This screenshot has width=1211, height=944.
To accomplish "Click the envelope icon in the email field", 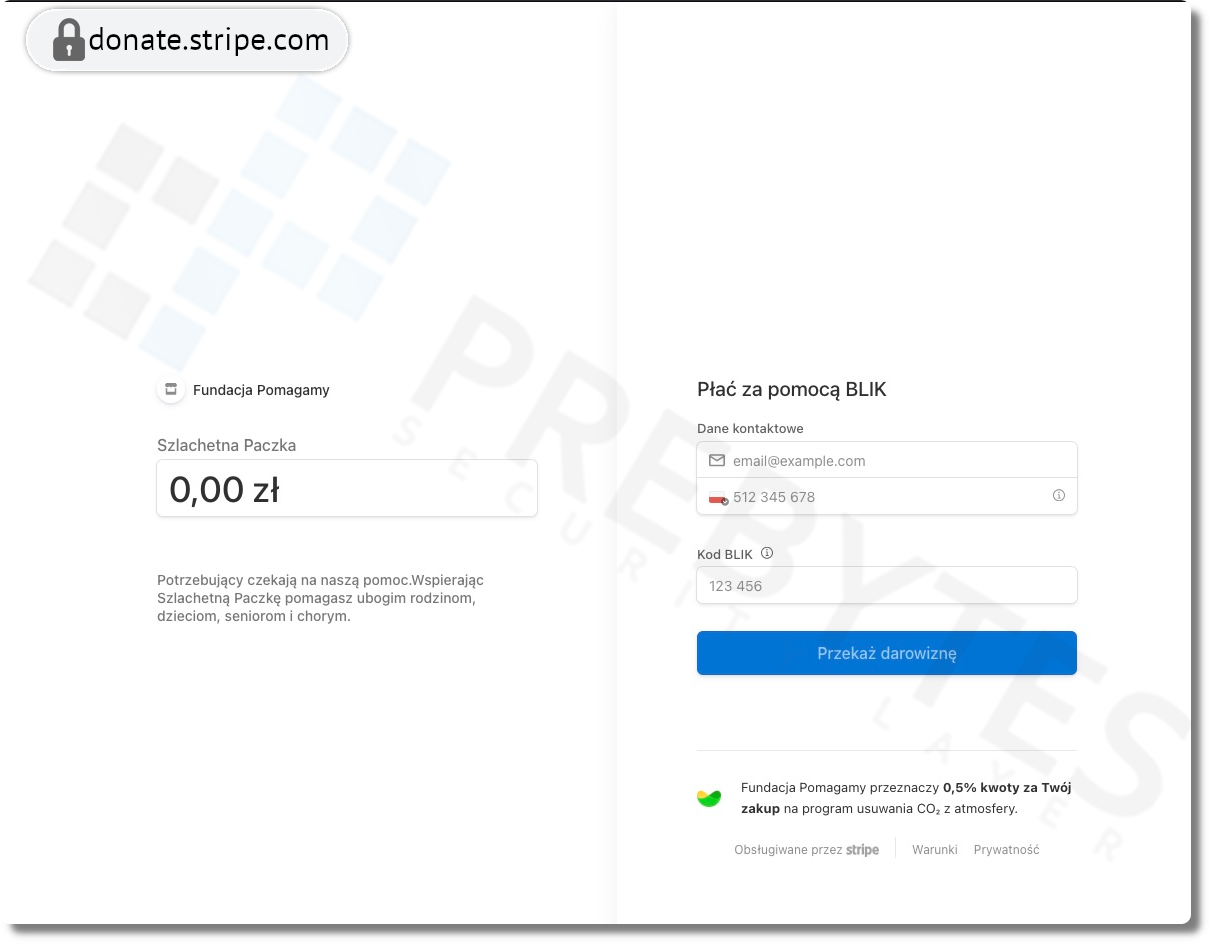I will tap(717, 461).
